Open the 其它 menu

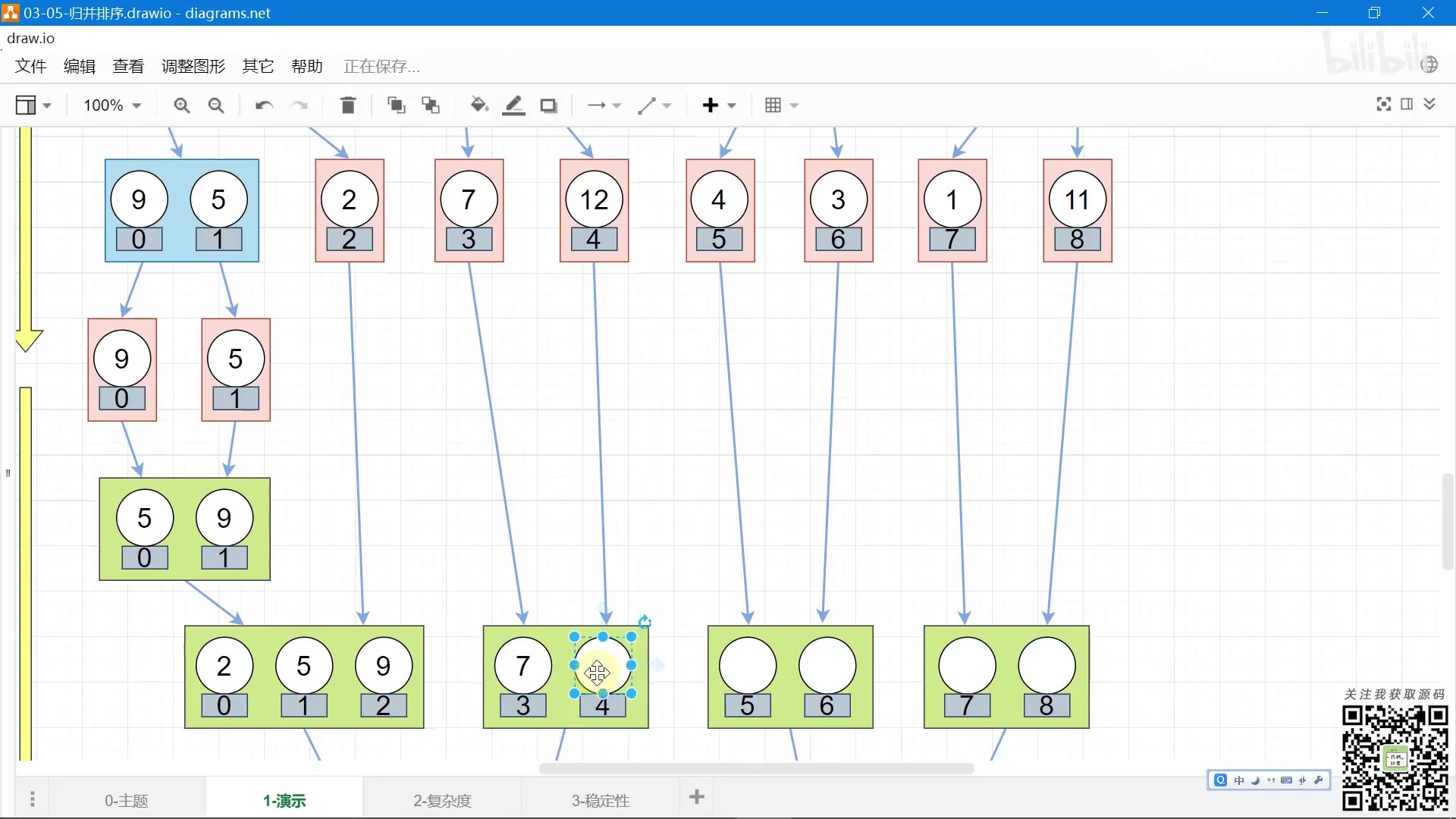pyautogui.click(x=258, y=66)
